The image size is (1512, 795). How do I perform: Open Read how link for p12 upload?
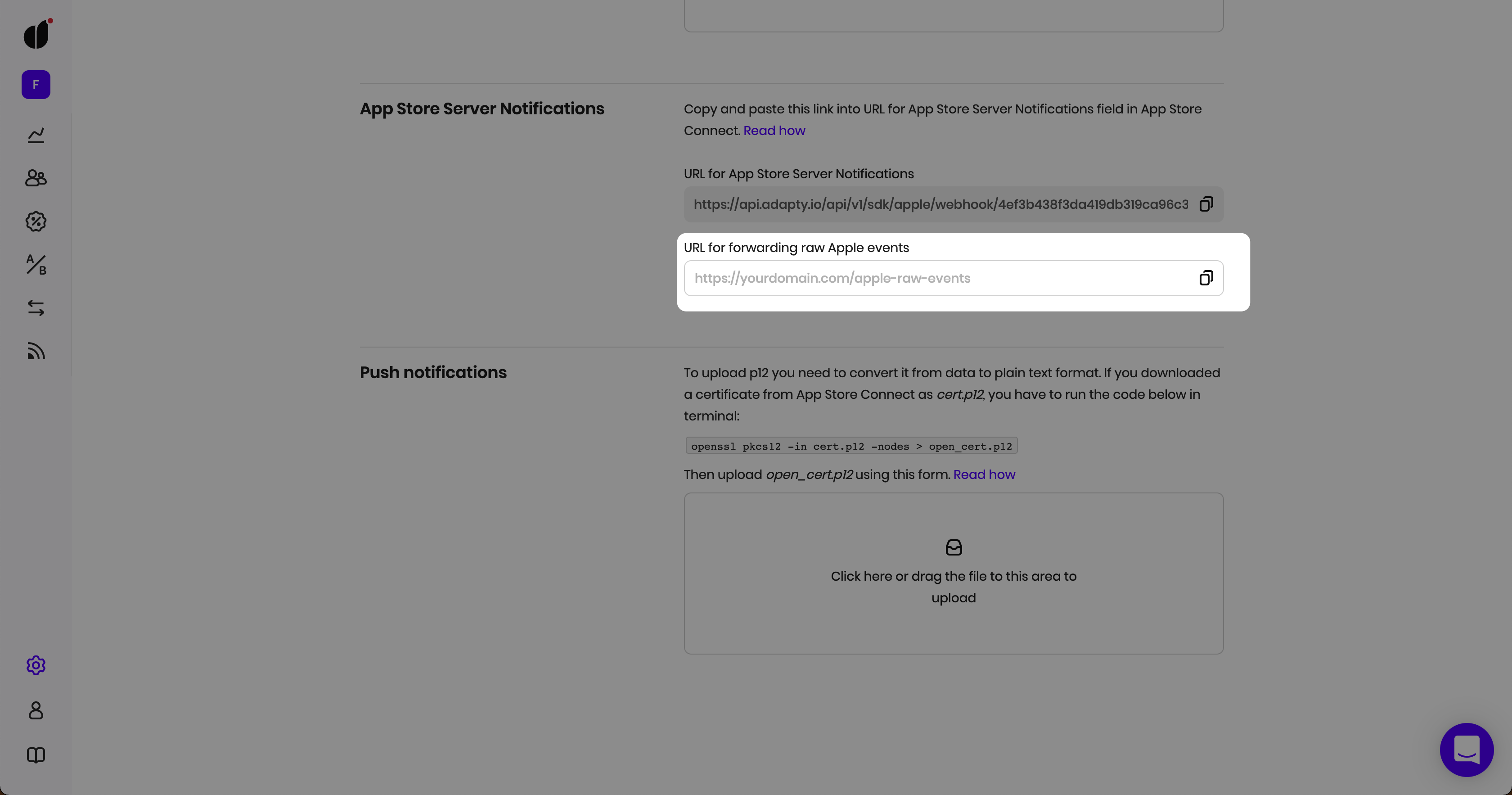[984, 474]
